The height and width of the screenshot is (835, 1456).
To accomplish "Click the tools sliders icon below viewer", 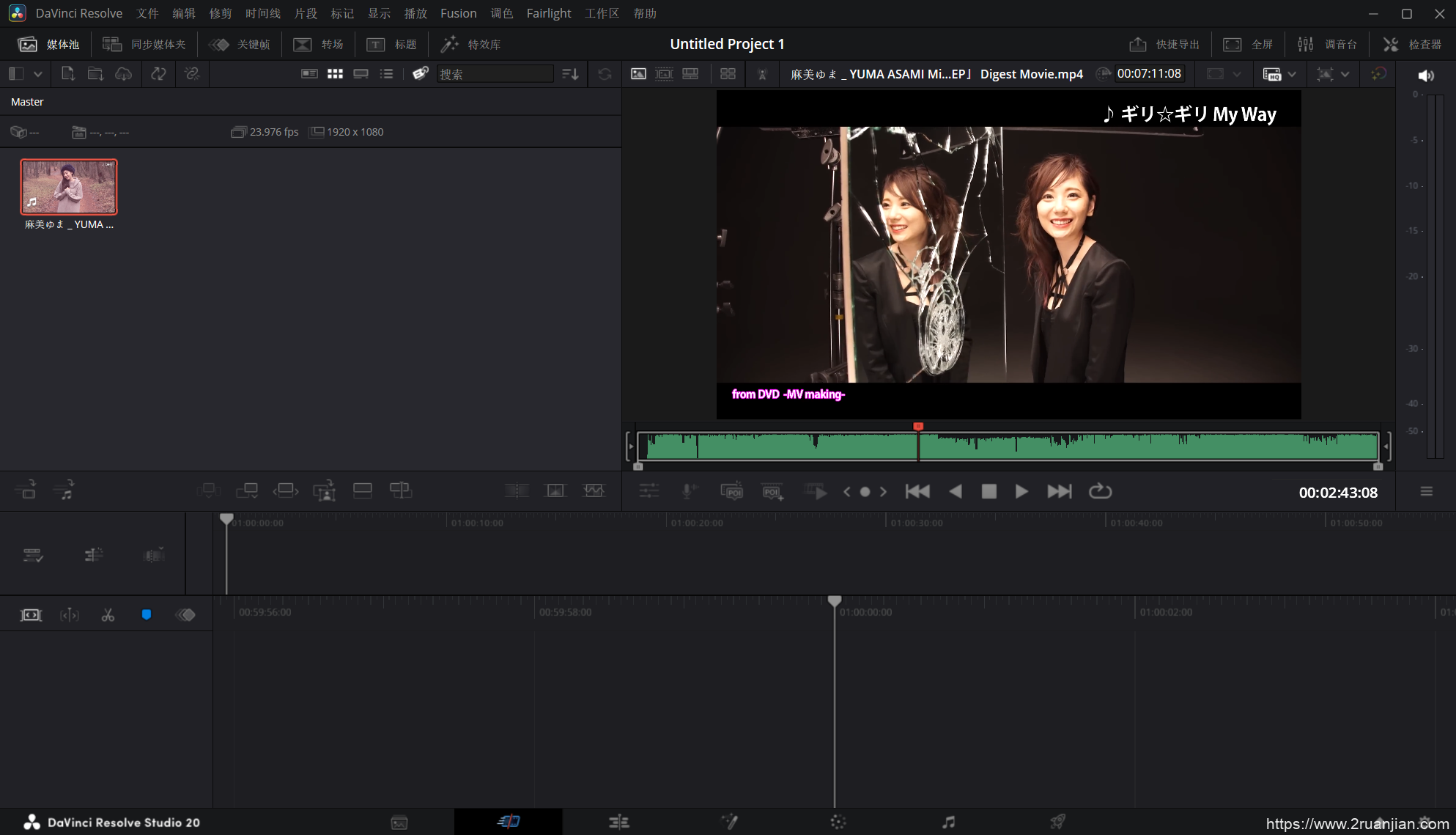I will (x=648, y=491).
